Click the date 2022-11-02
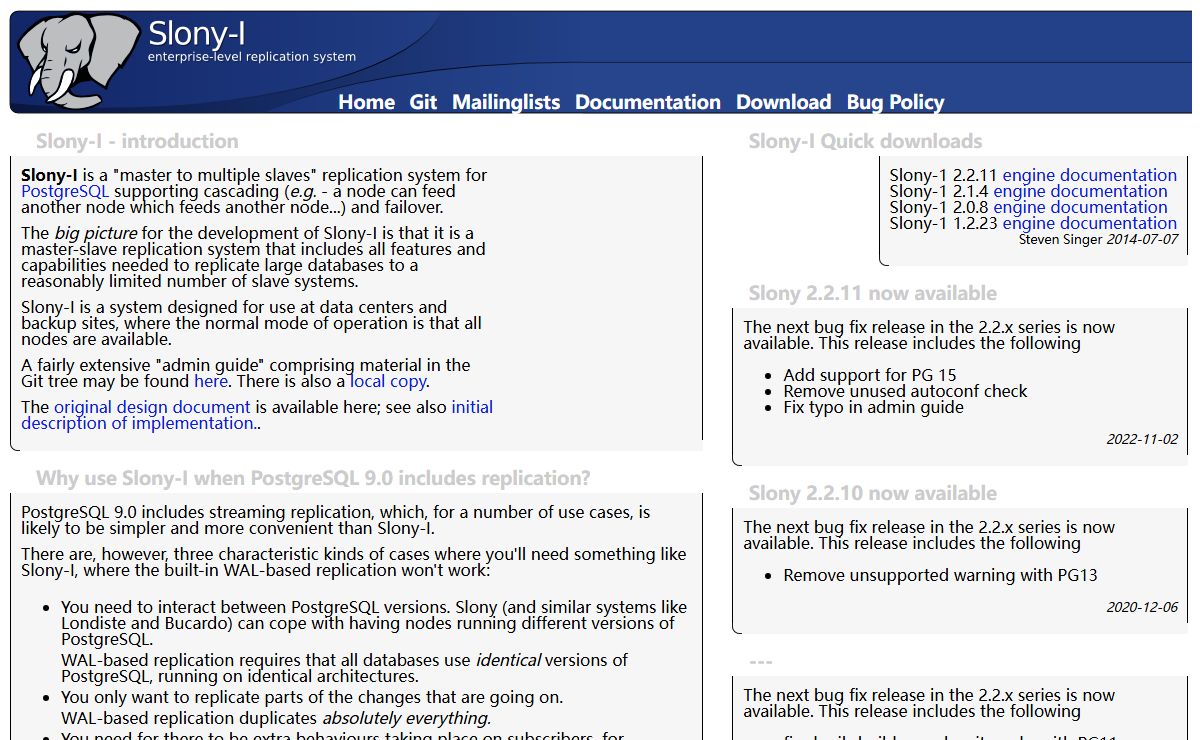 (1142, 439)
